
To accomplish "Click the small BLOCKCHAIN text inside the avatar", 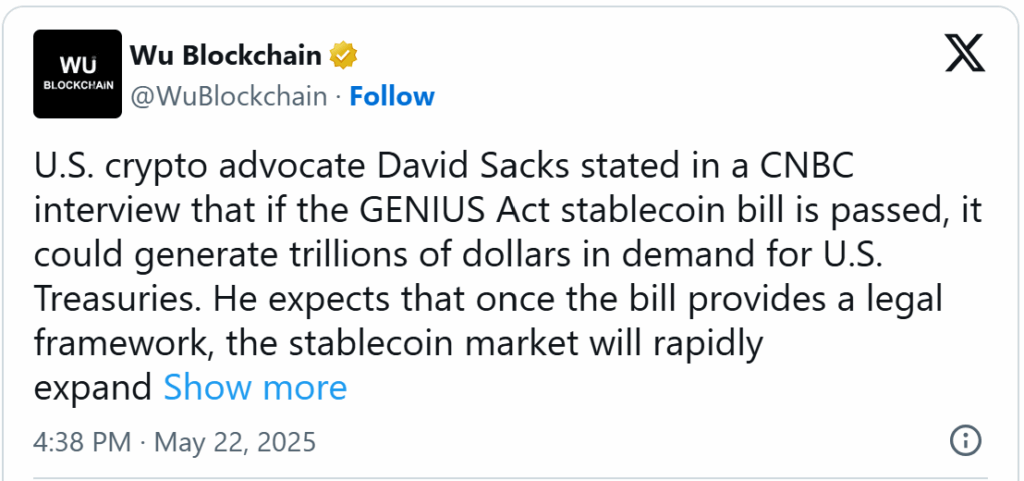I will click(x=78, y=85).
